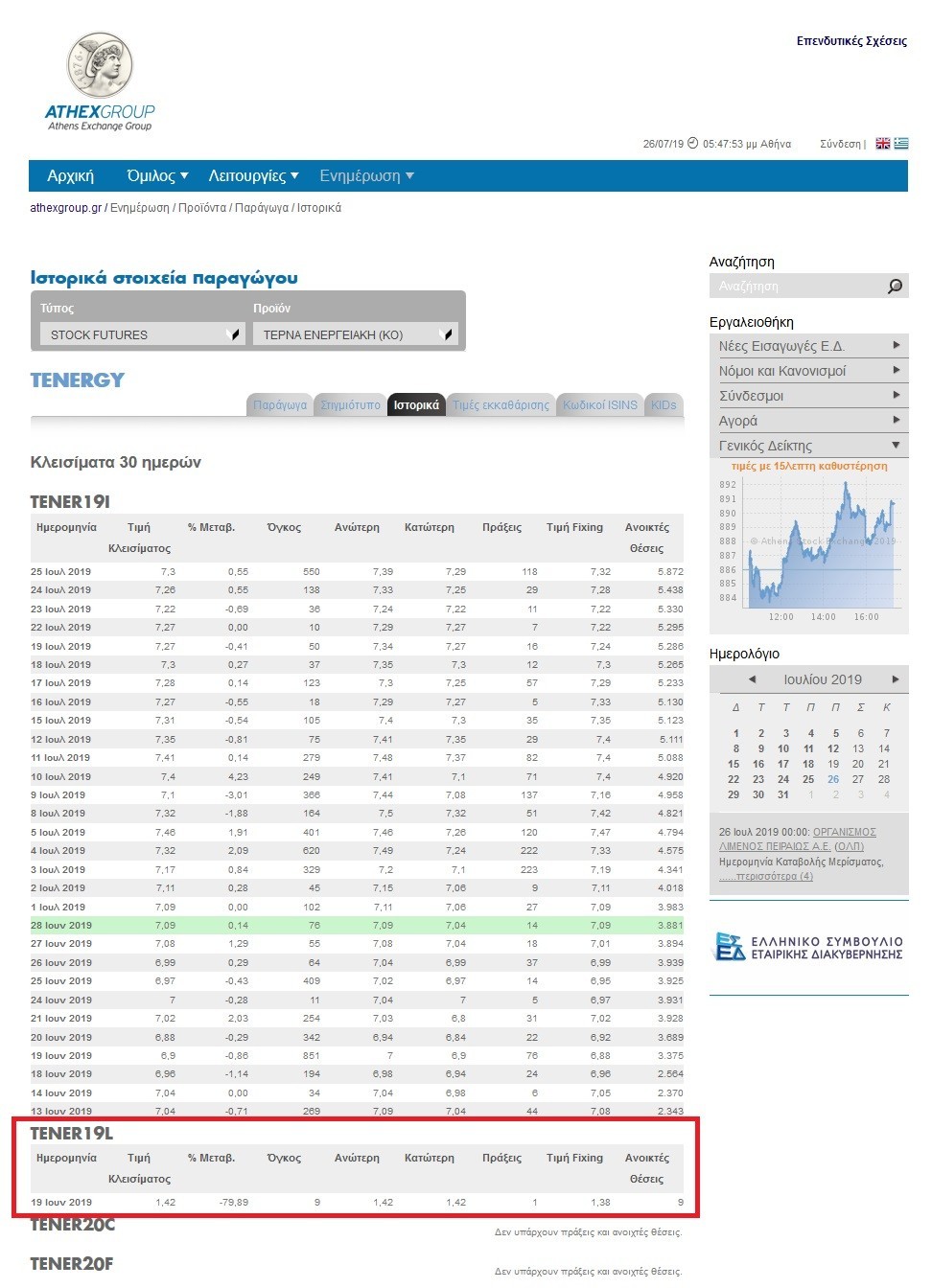The width and height of the screenshot is (932, 1288).
Task: Click the Προϊόντα breadcrumb item
Action: click(x=202, y=208)
